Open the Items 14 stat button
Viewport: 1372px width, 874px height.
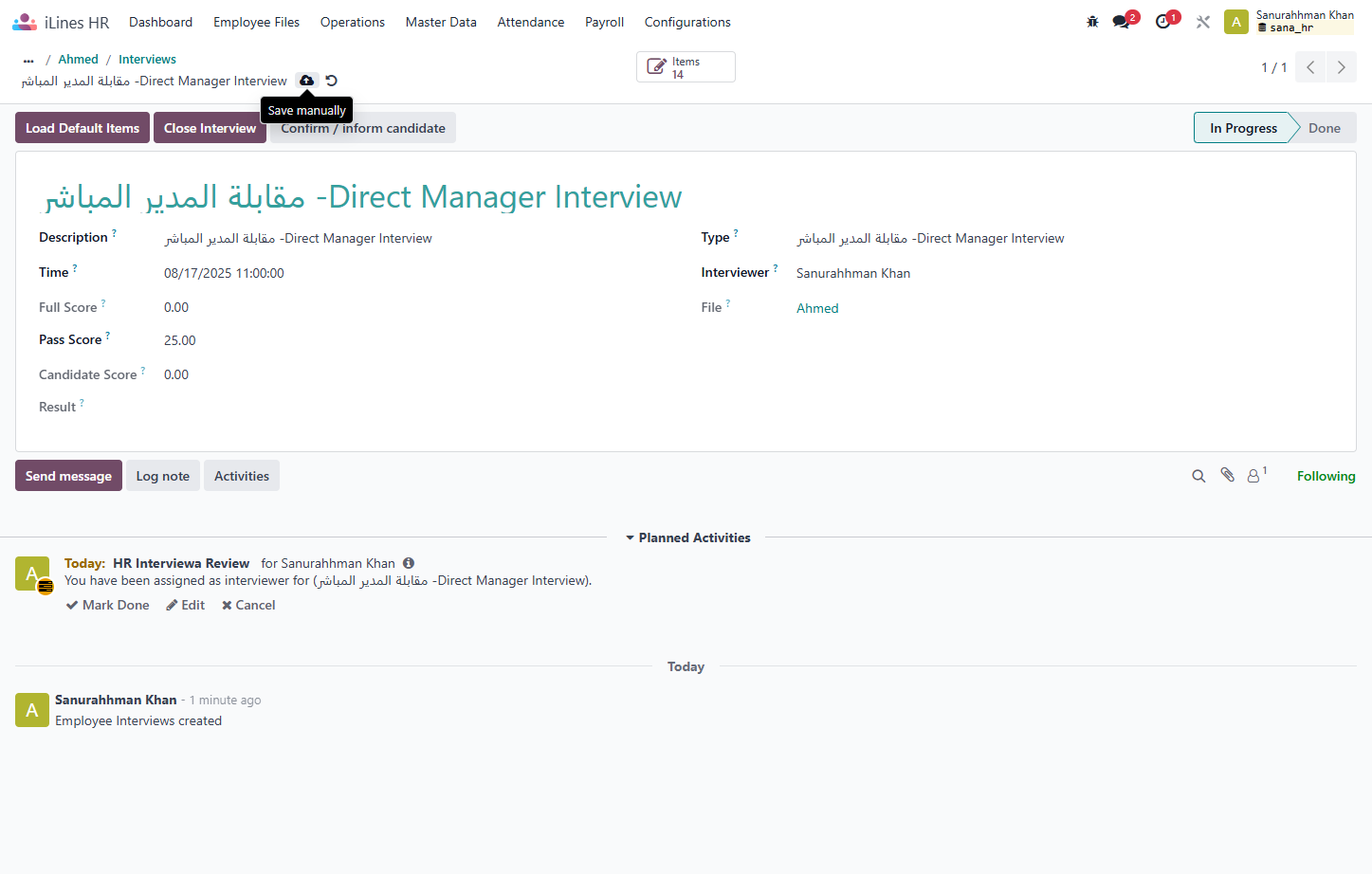coord(686,67)
